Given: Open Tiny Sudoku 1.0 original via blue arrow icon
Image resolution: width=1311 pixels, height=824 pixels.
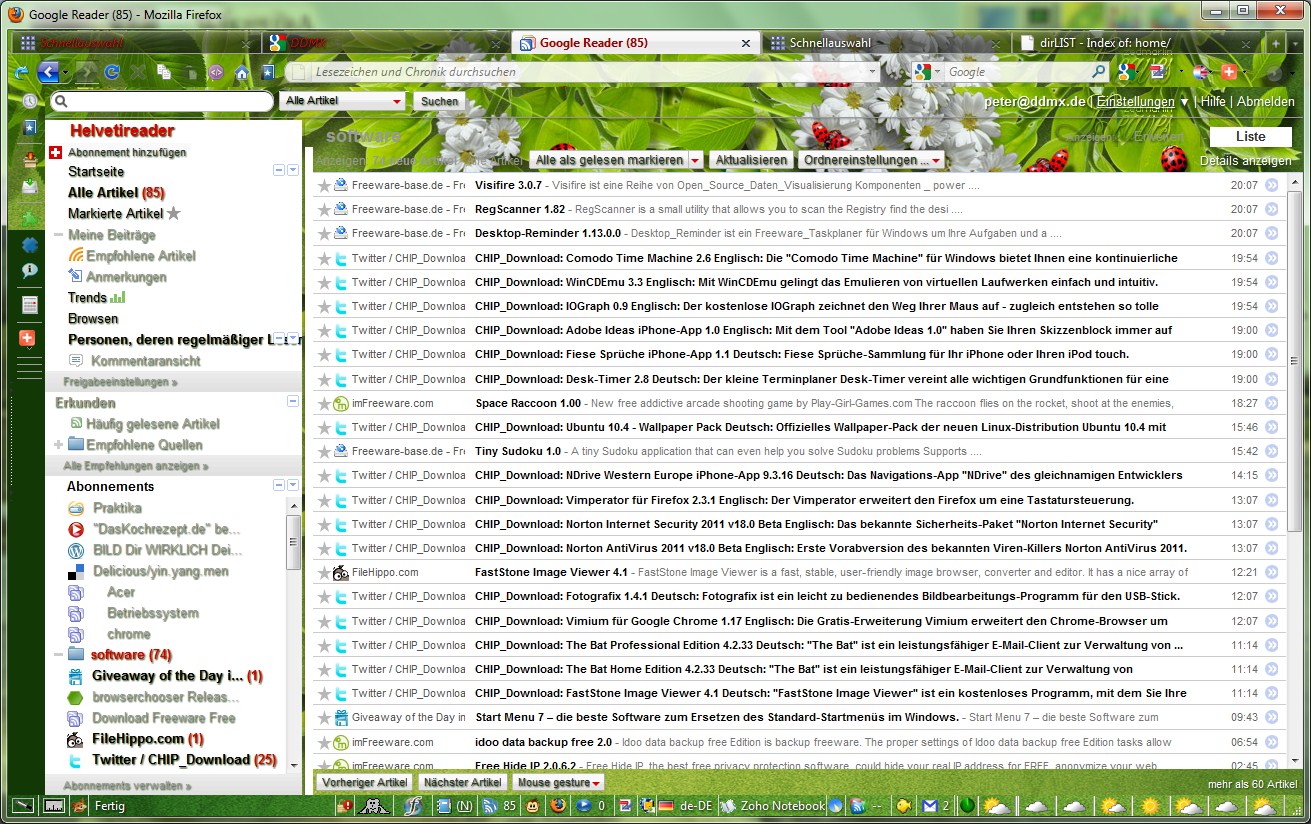Looking at the screenshot, I should point(1271,452).
